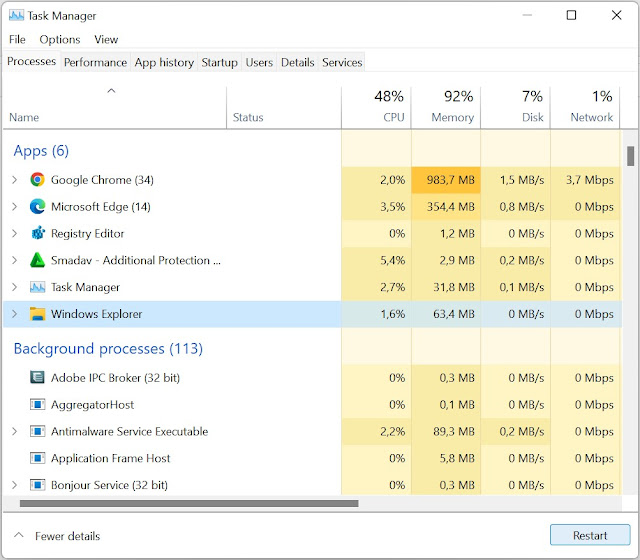Click the AggregatorHost process icon
The image size is (640, 560).
pos(38,404)
